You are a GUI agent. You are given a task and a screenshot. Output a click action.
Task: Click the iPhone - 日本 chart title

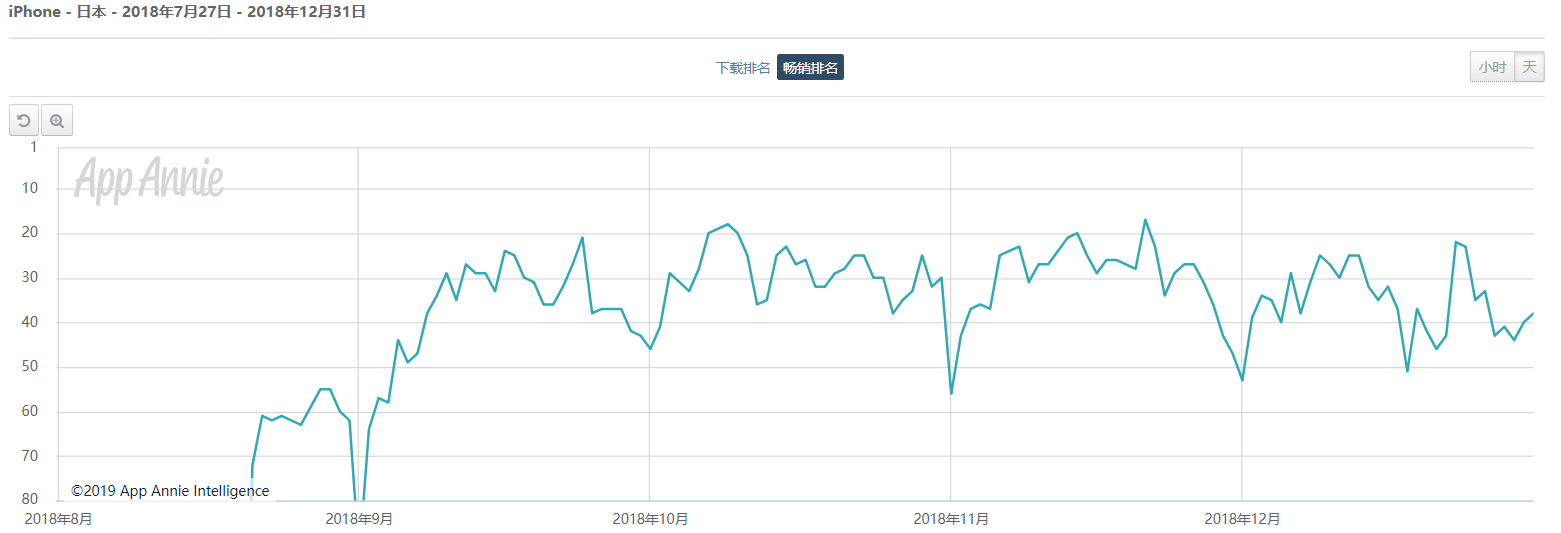(187, 12)
